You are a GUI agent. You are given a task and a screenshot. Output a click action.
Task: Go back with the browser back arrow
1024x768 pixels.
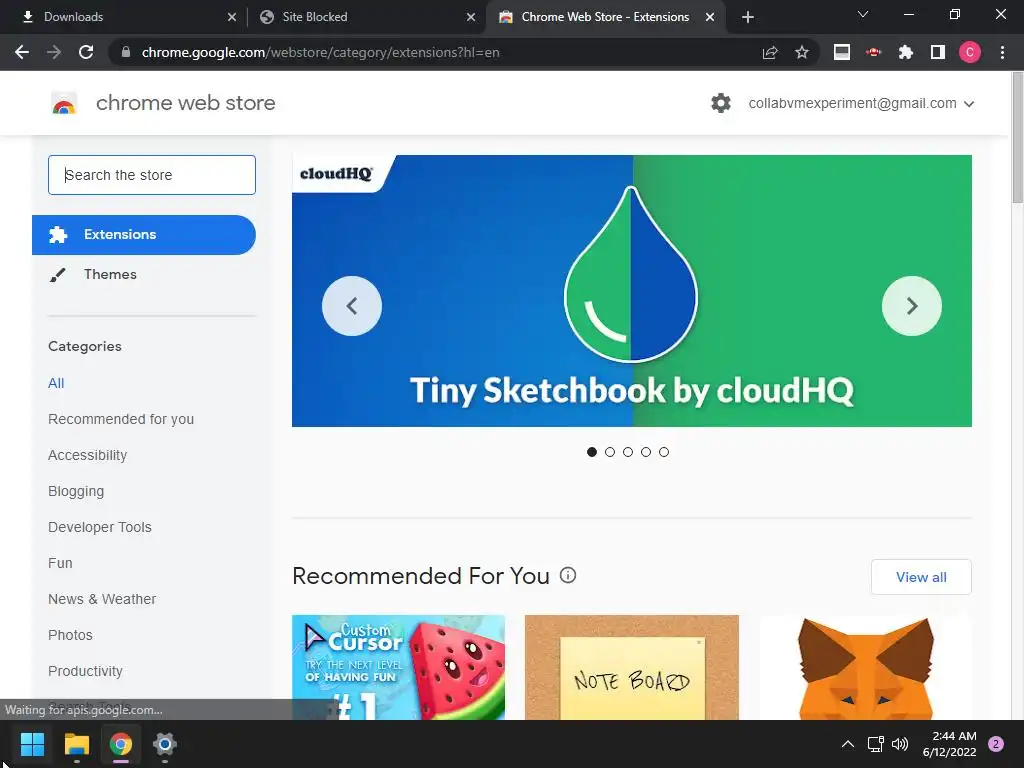(x=22, y=52)
